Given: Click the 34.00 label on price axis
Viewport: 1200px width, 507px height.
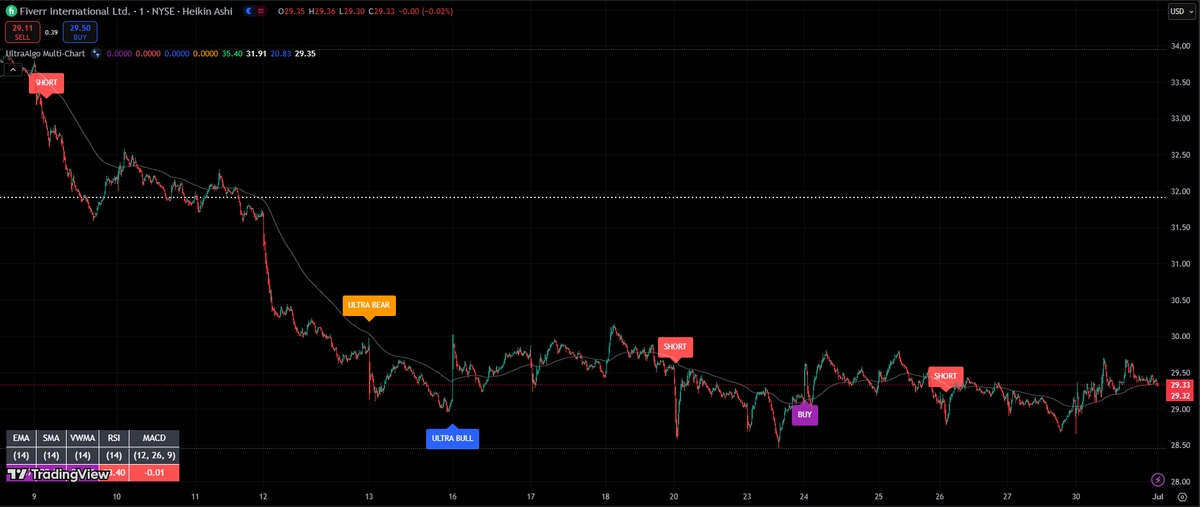Looking at the screenshot, I should [1180, 46].
